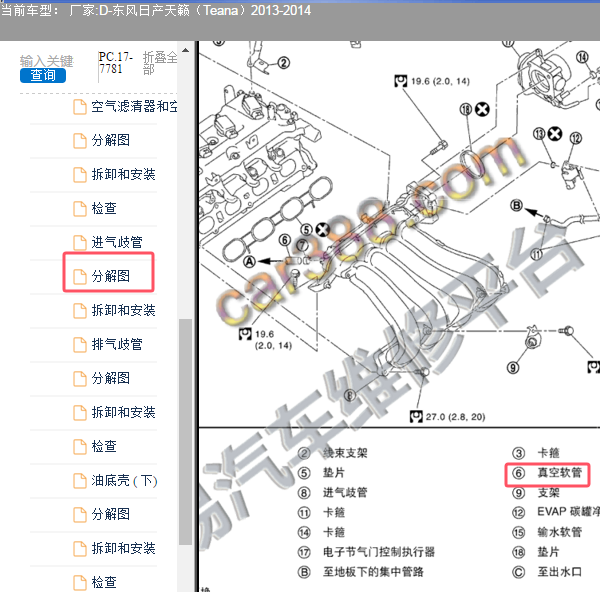600x592 pixels.
Task: Click legend entry Ⓒ 至出水口
Action: [547, 572]
